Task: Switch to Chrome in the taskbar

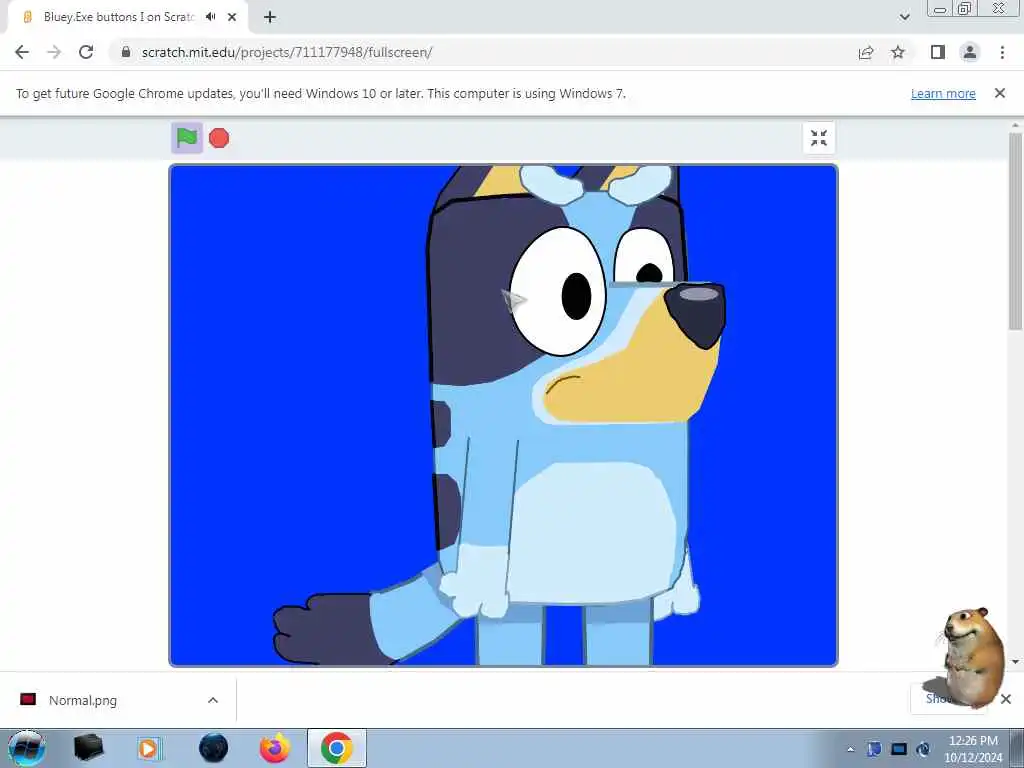Action: 336,748
